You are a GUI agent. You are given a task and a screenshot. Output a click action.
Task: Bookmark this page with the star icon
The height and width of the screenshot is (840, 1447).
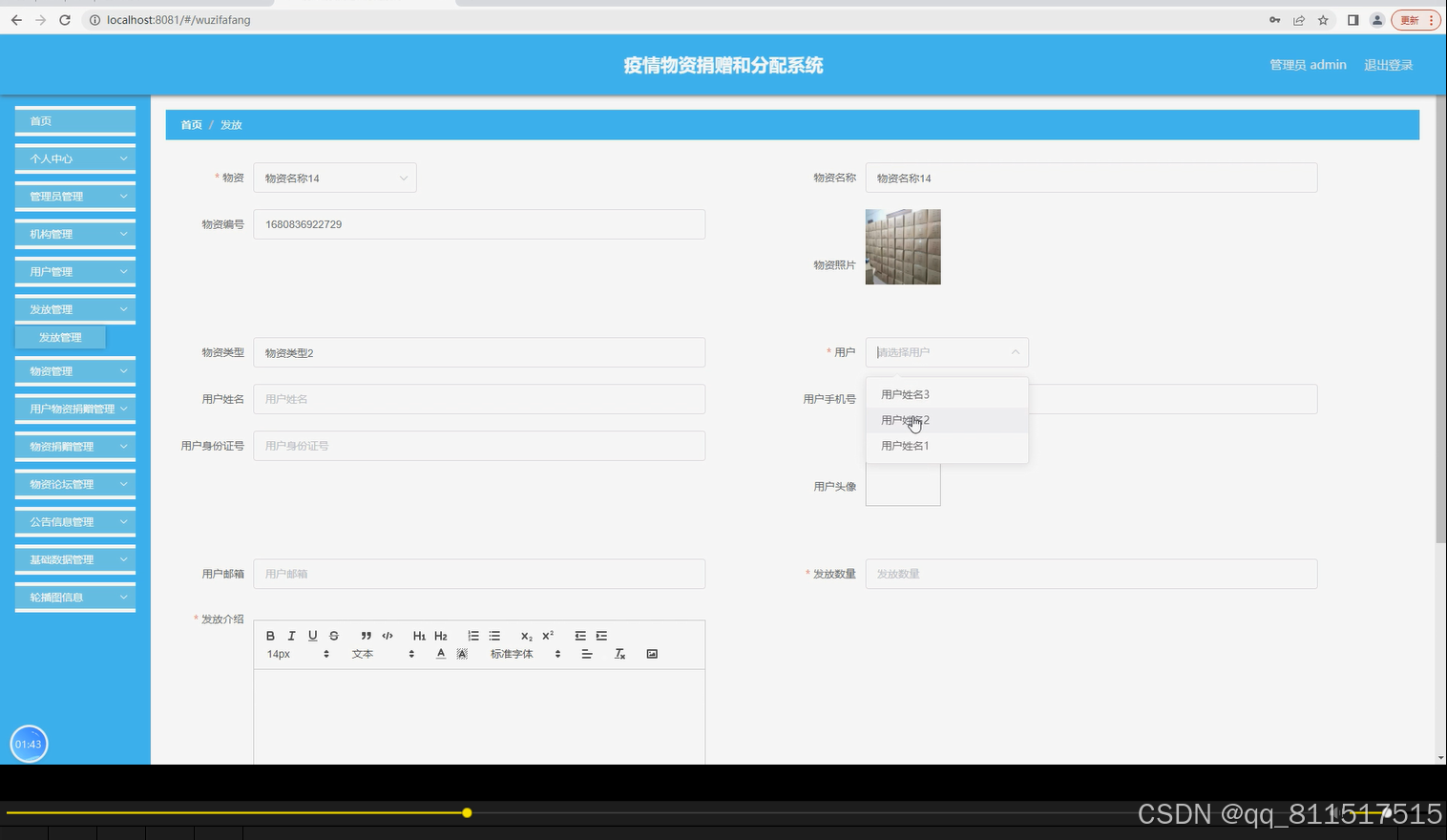pos(1323,20)
